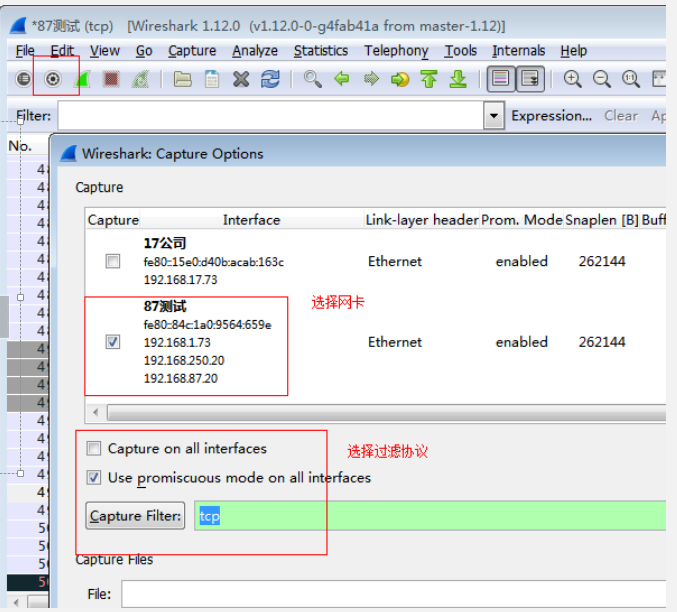Jump to the first packet

click(x=429, y=79)
